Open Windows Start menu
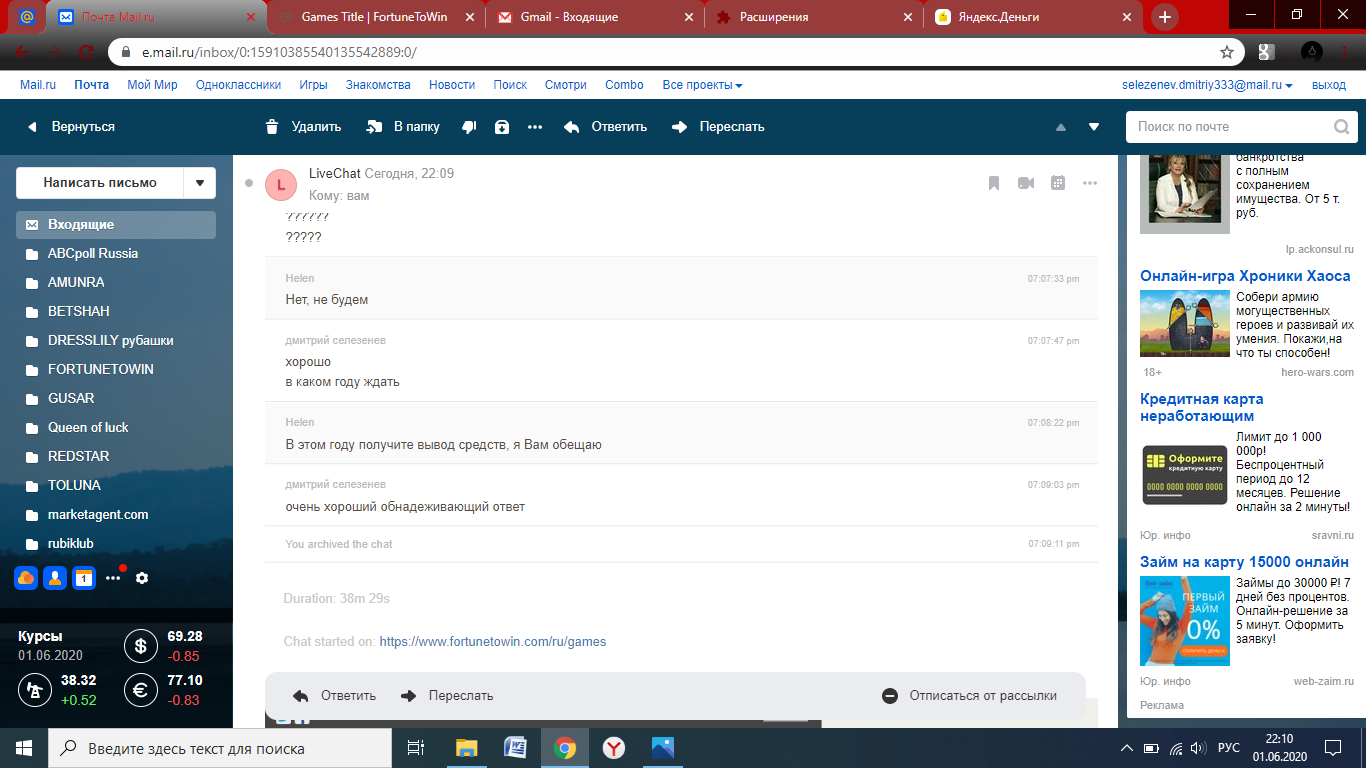Image resolution: width=1366 pixels, height=768 pixels. (x=24, y=748)
